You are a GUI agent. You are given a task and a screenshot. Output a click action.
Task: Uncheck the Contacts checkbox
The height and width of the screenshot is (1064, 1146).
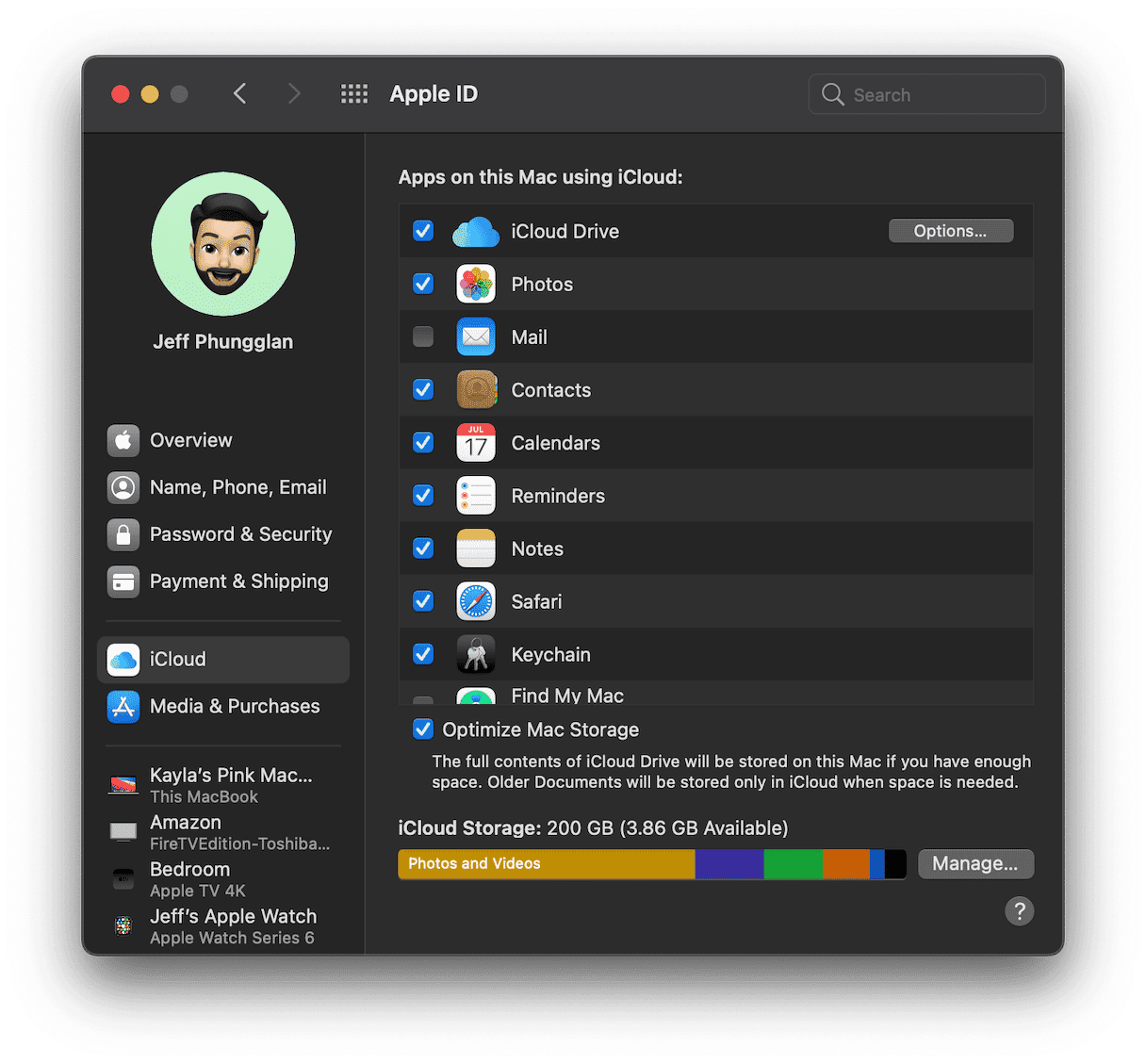423,390
